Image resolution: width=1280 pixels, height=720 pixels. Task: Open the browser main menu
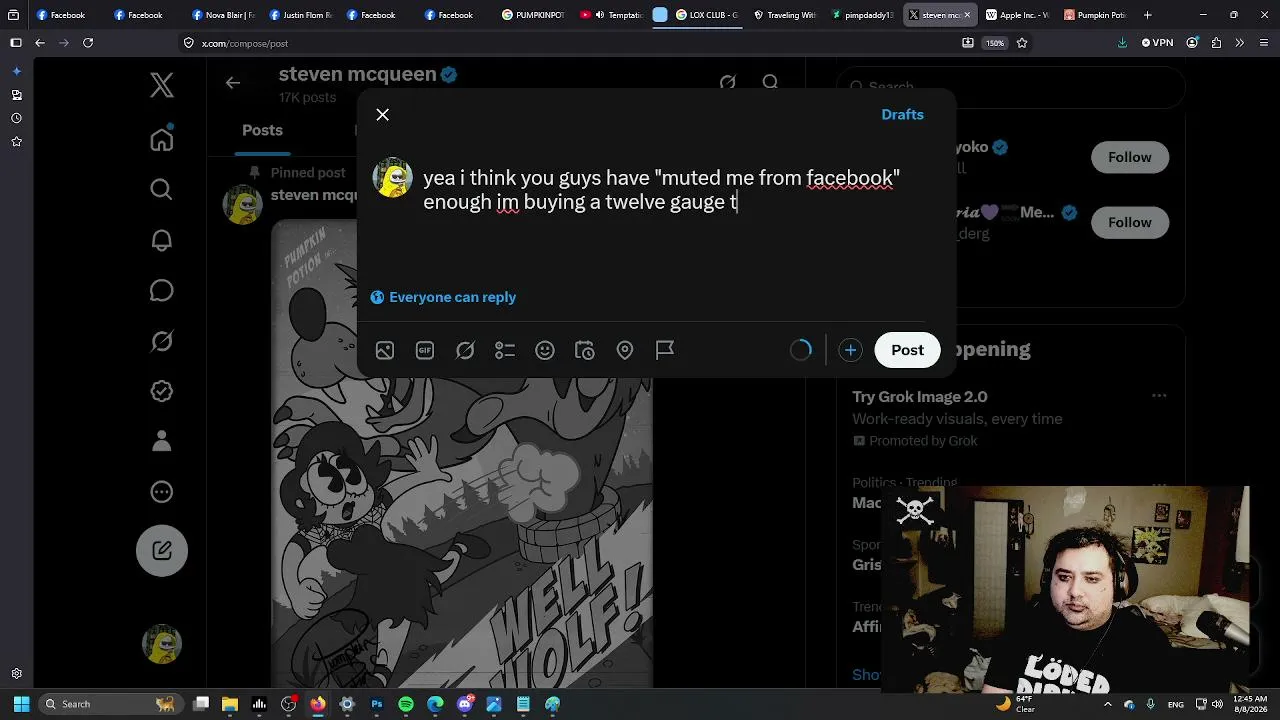coord(1264,43)
